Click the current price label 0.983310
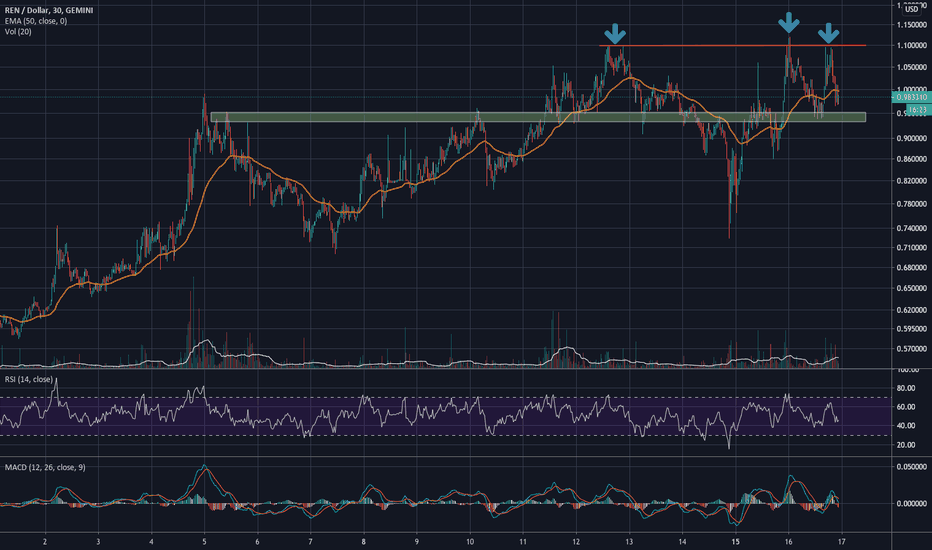 pyautogui.click(x=911, y=97)
